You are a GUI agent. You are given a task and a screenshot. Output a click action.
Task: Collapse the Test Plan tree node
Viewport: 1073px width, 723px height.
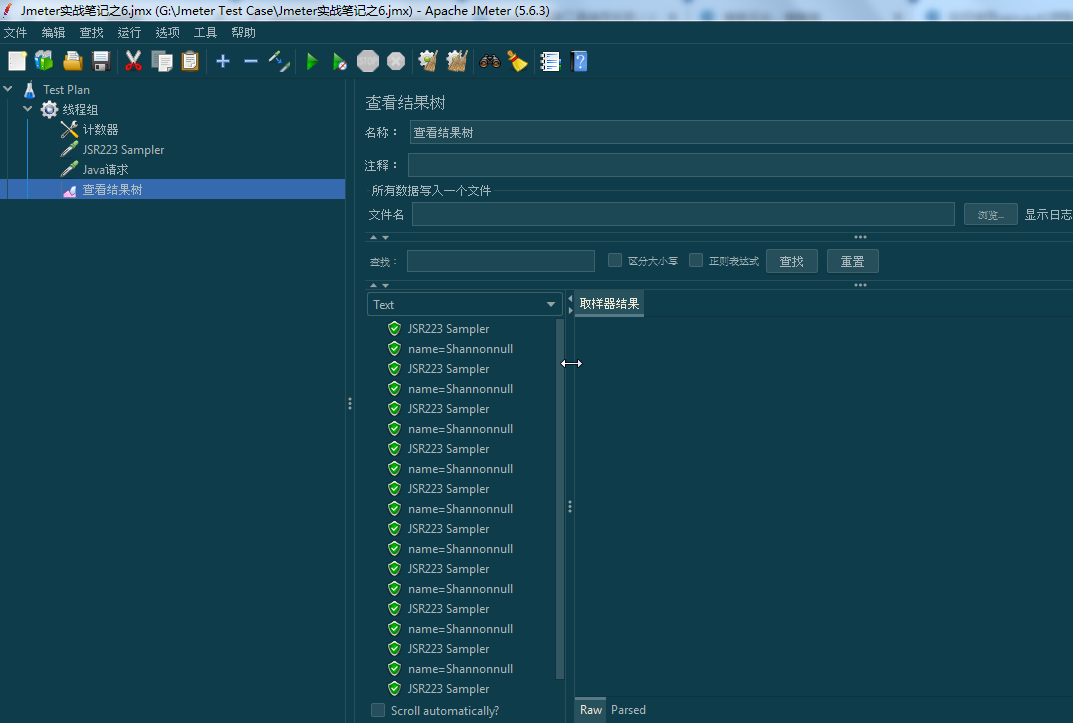pos(8,89)
